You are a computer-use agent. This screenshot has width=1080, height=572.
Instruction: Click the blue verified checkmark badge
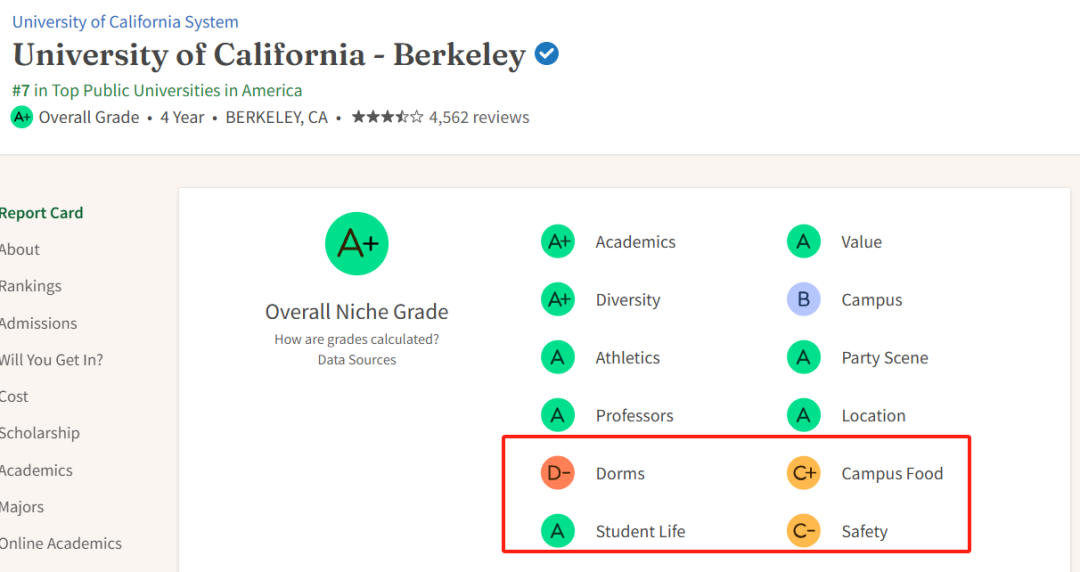[x=547, y=54]
